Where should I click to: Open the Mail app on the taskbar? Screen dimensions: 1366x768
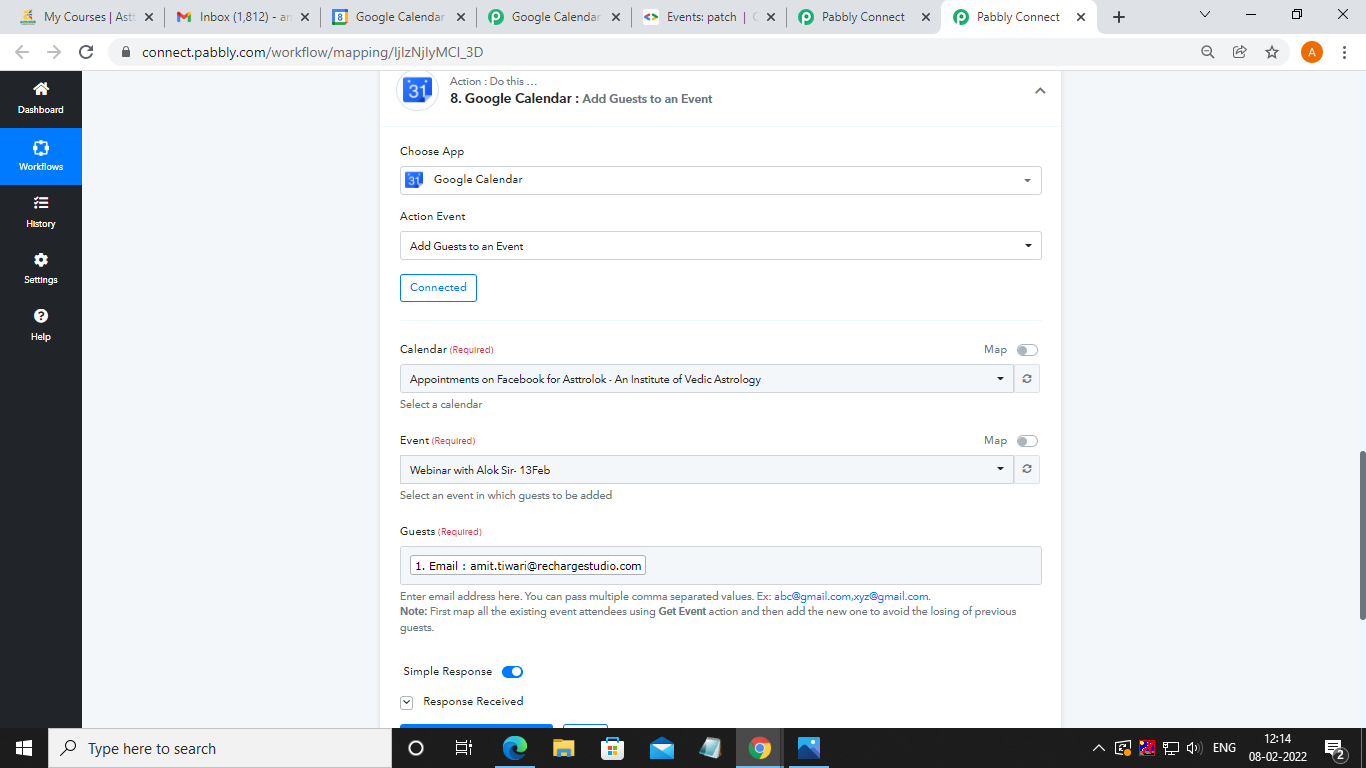662,748
